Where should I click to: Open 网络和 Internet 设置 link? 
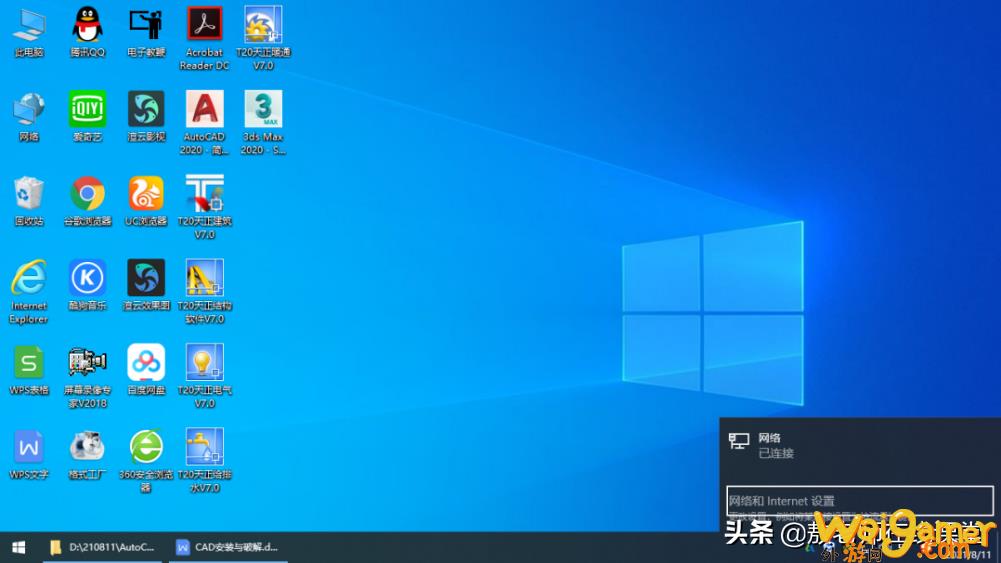click(860, 501)
